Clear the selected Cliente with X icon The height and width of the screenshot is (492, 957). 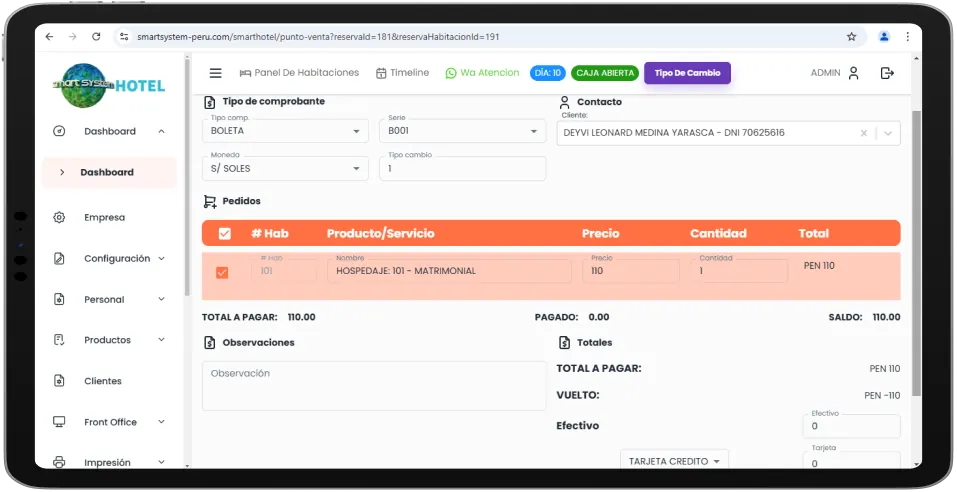[864, 133]
